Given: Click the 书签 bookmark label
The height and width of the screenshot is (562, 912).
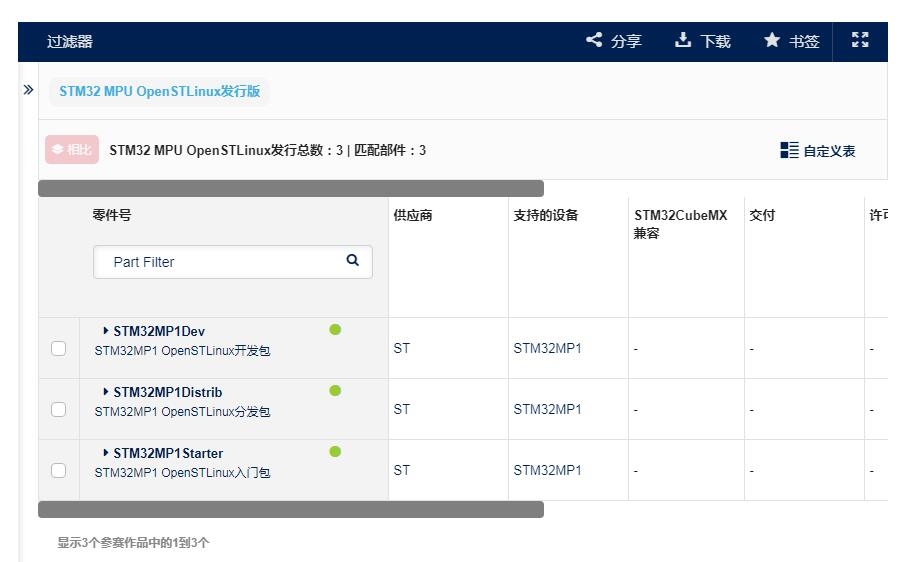Looking at the screenshot, I should 804,41.
